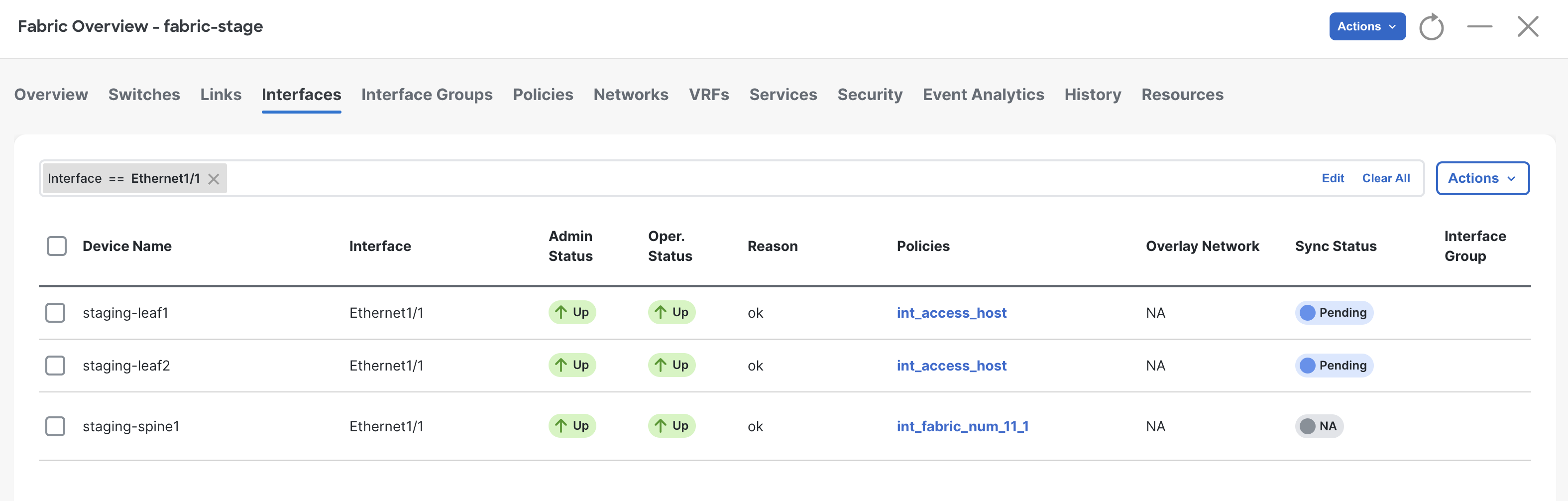Click the Interface Group column header

(x=1475, y=246)
